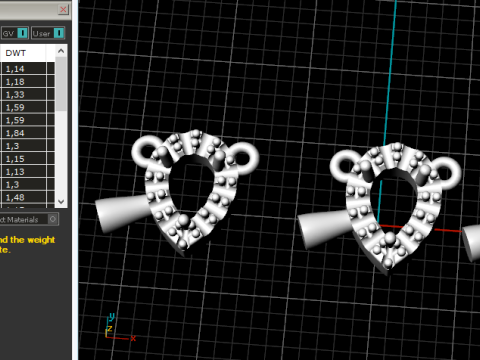The image size is (480, 360).
Task: Click the scroll down arrow of the weight list
Action: [x=61, y=202]
